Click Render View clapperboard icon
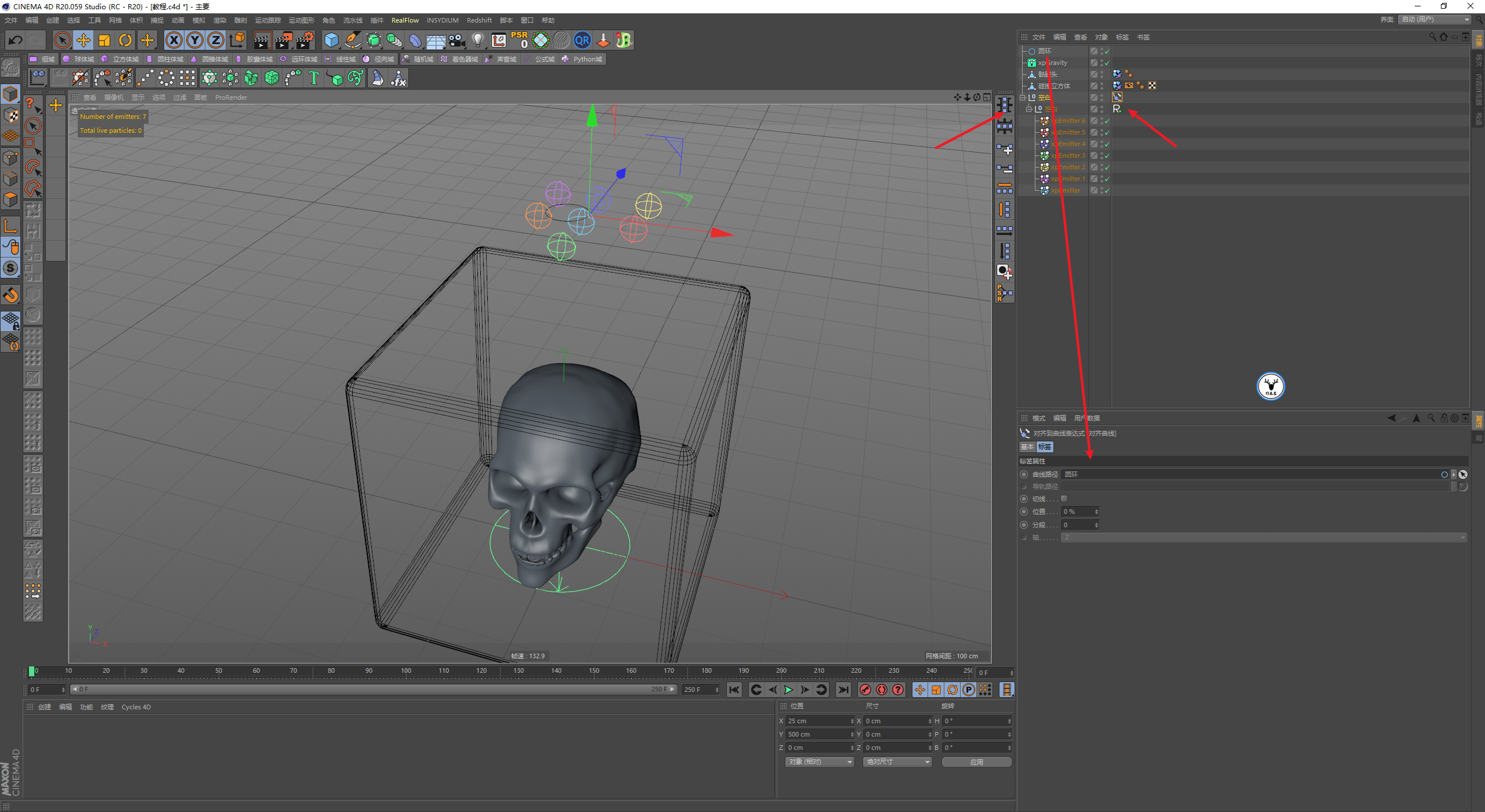 [262, 40]
